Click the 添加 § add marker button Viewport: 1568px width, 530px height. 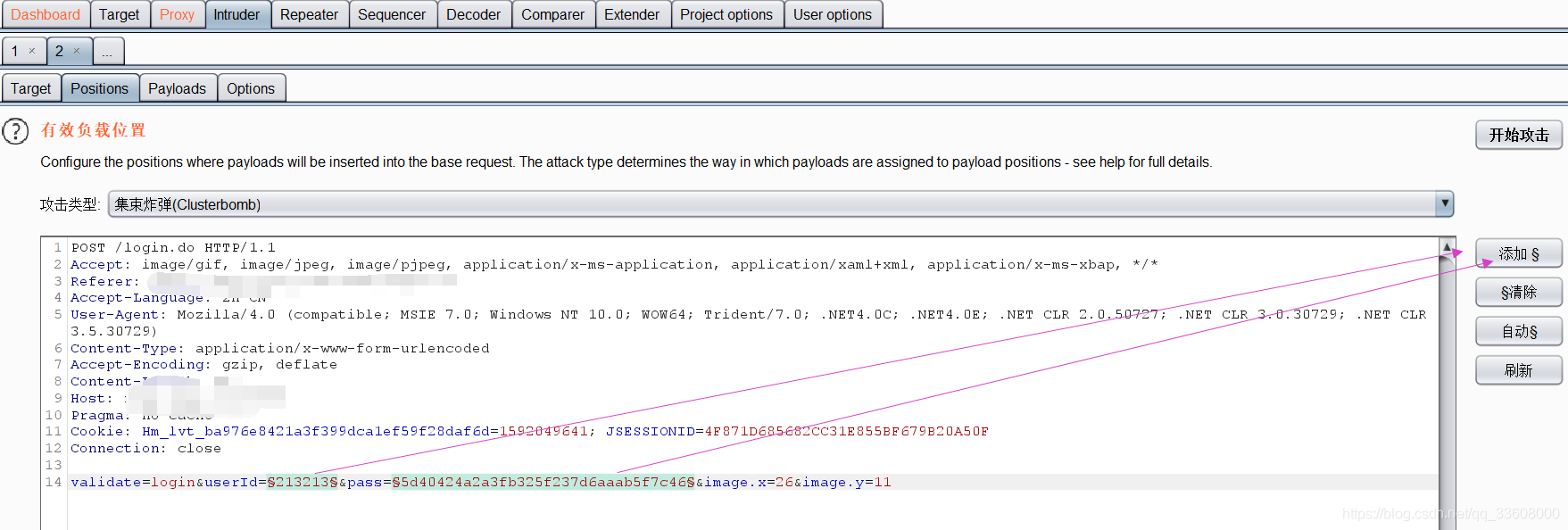(1518, 253)
